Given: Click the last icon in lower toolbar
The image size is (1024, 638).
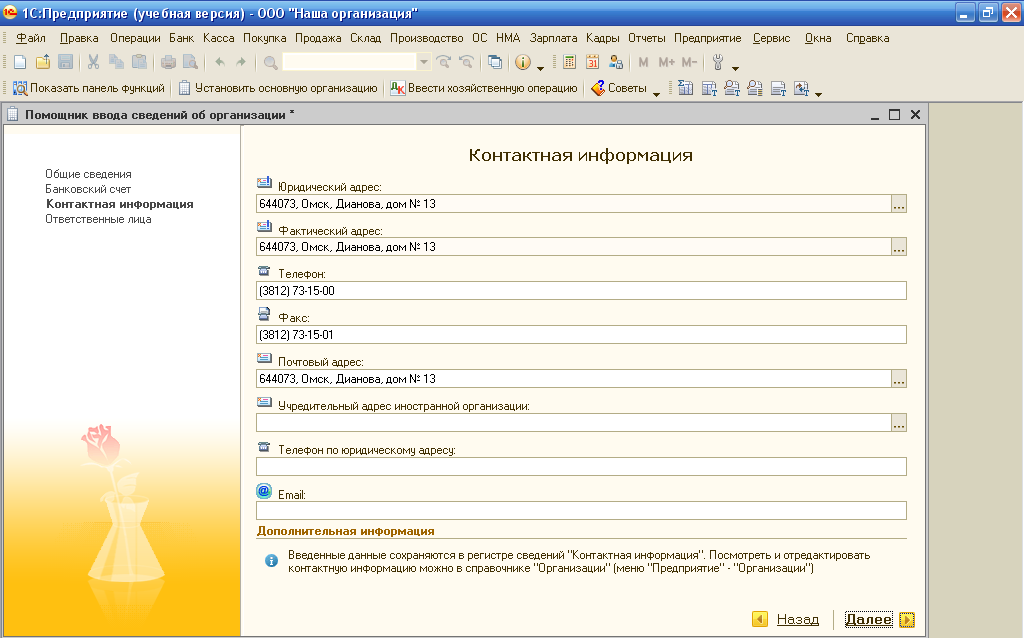Looking at the screenshot, I should [801, 88].
